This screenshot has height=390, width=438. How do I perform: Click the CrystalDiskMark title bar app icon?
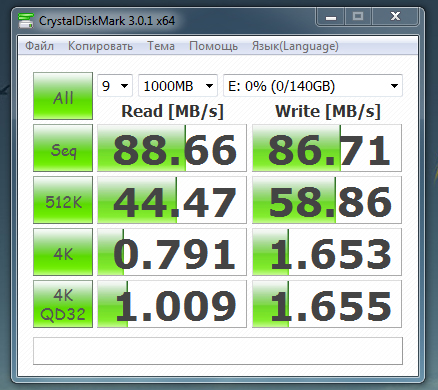[26, 20]
